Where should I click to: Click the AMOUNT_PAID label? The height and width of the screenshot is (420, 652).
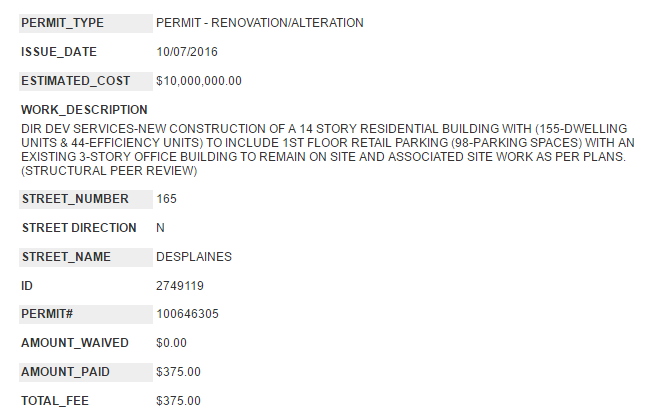tap(66, 372)
